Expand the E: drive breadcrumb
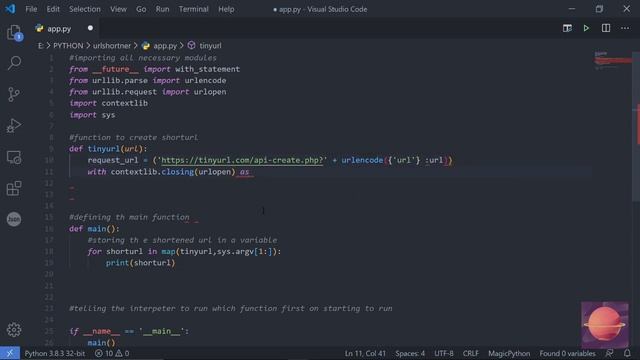640x360 pixels. click(40, 46)
